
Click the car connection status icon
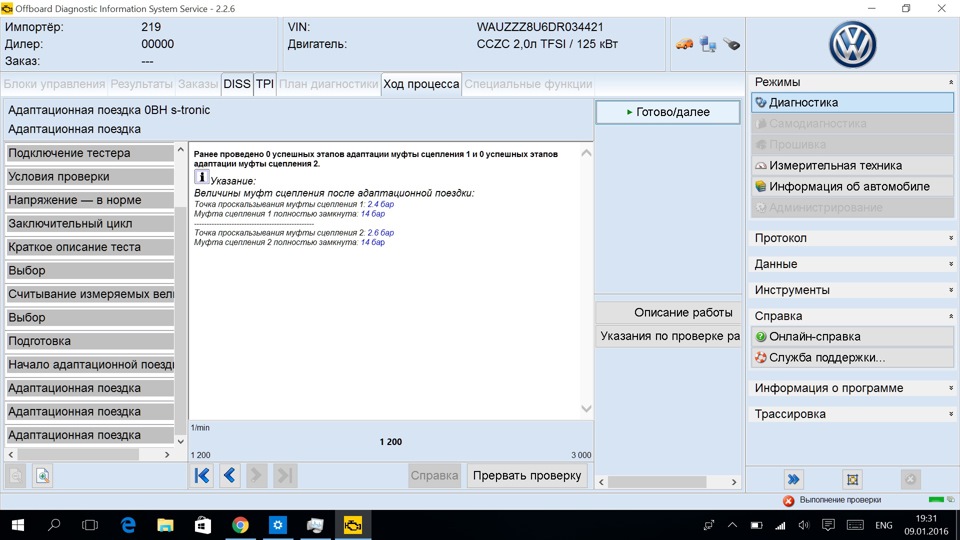point(684,44)
